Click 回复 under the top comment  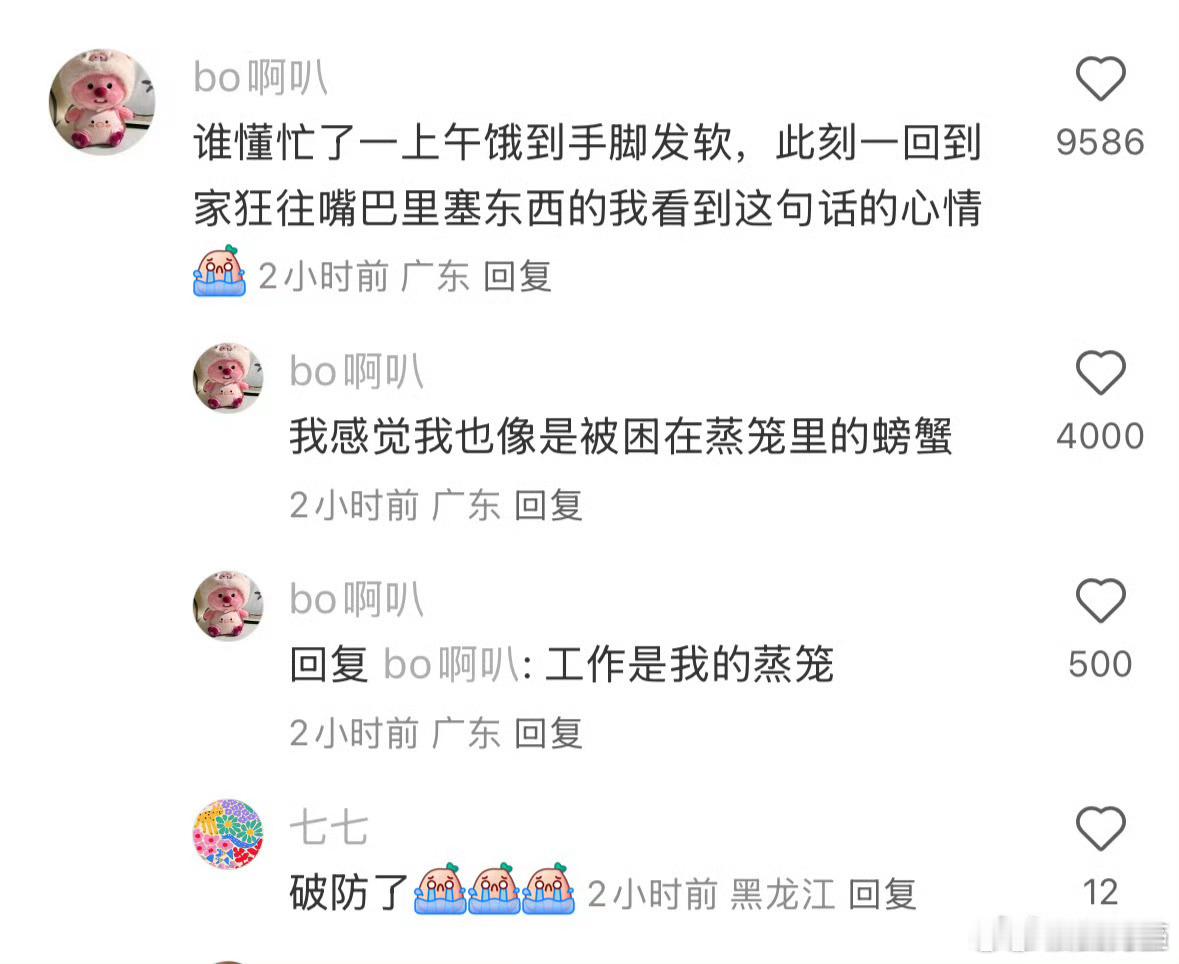coord(517,276)
